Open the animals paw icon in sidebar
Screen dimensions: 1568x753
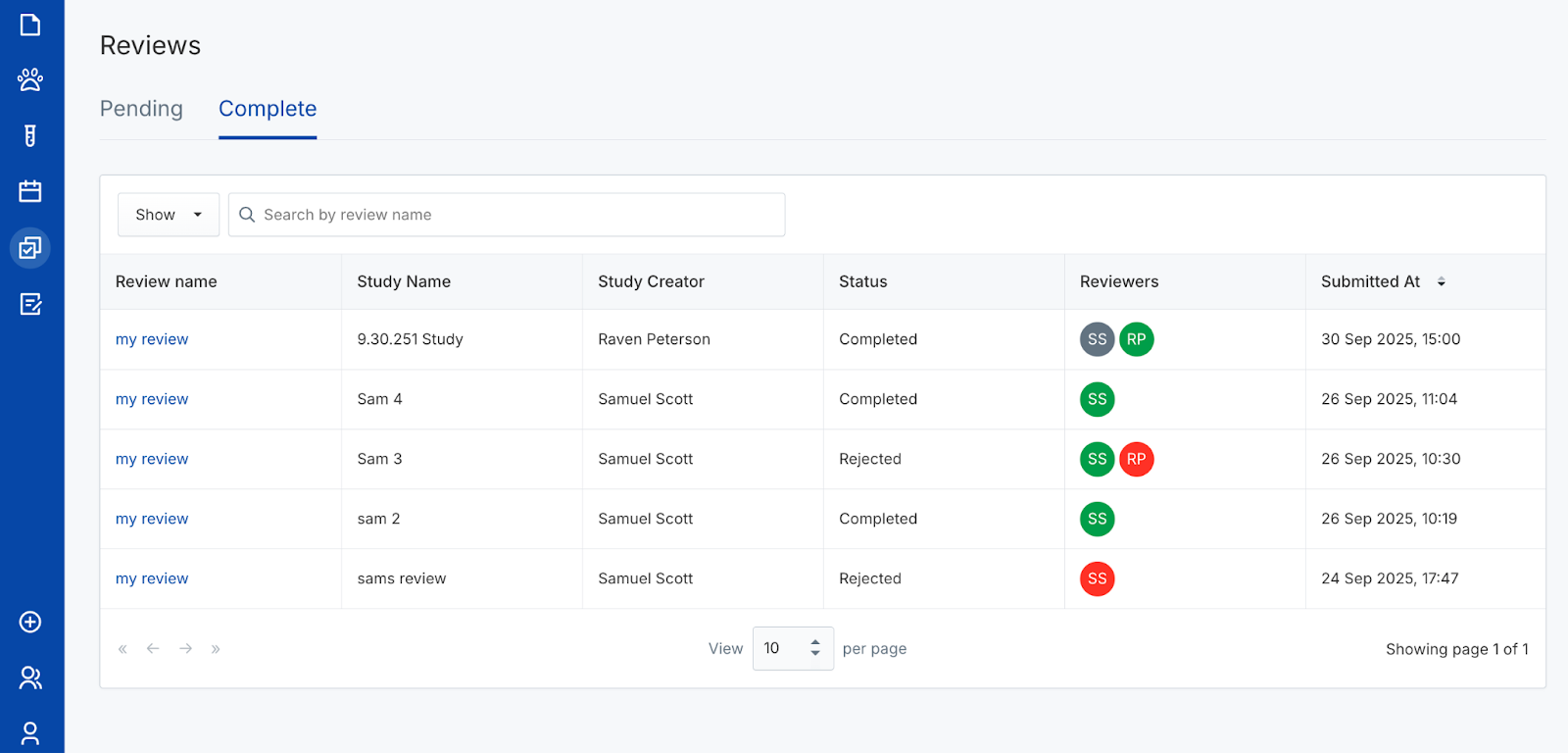tap(30, 79)
